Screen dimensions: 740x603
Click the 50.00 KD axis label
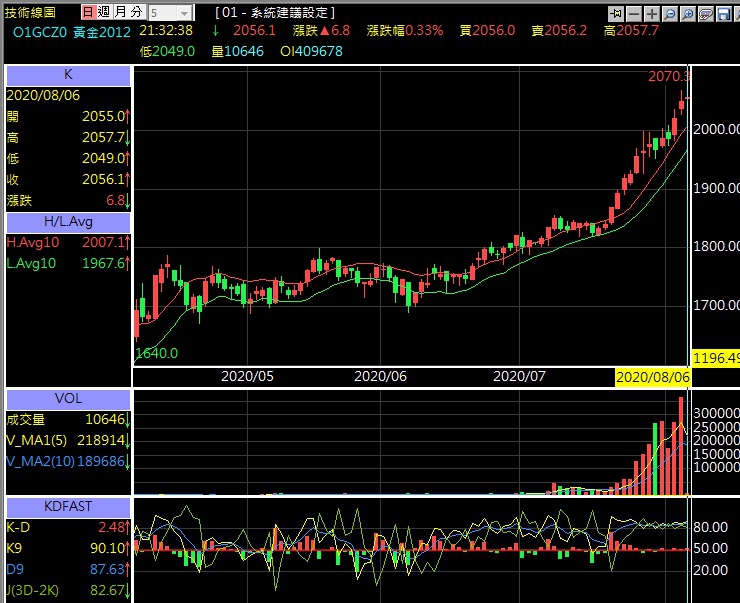(x=710, y=548)
